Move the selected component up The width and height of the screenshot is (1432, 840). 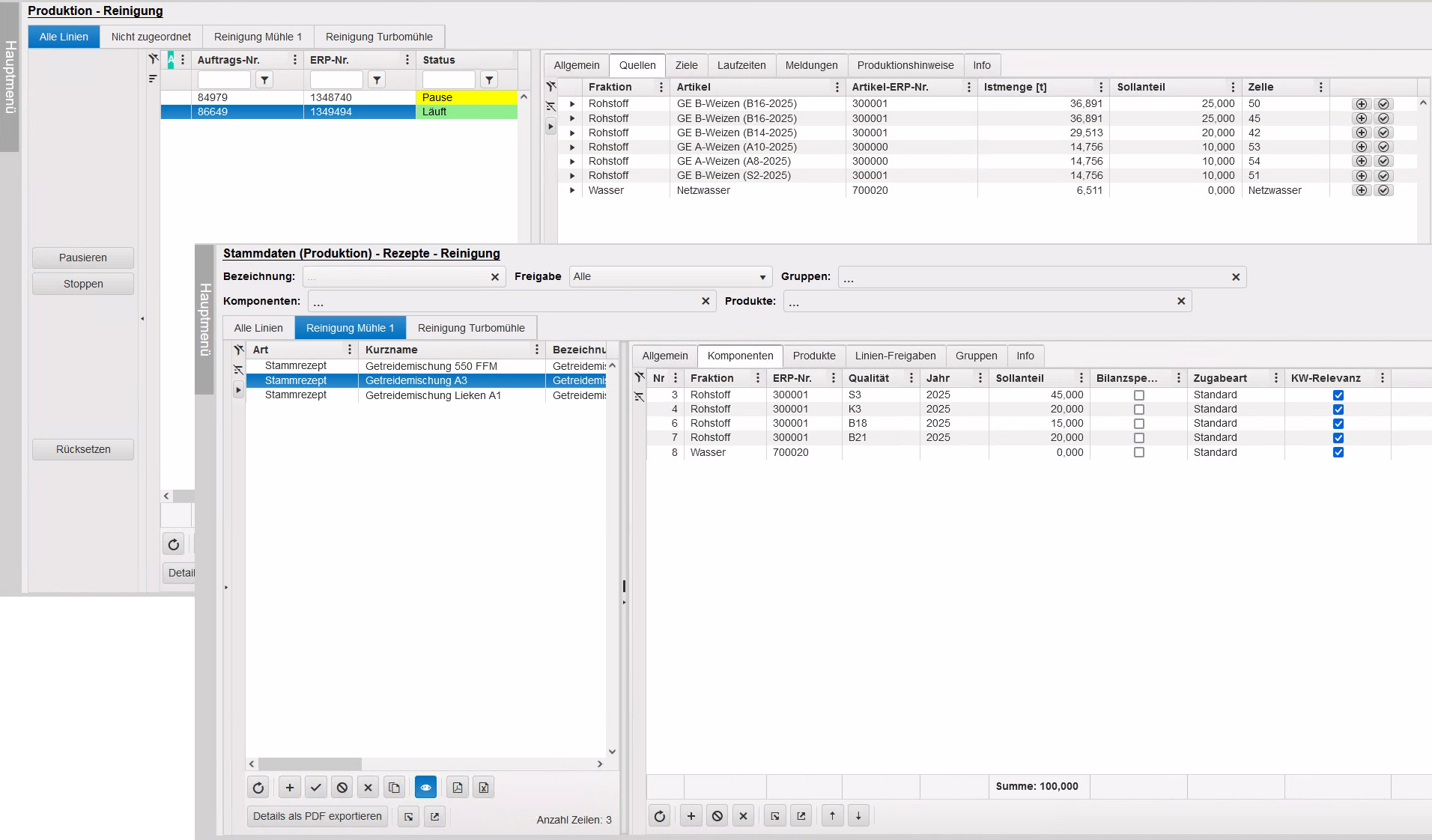tap(833, 816)
